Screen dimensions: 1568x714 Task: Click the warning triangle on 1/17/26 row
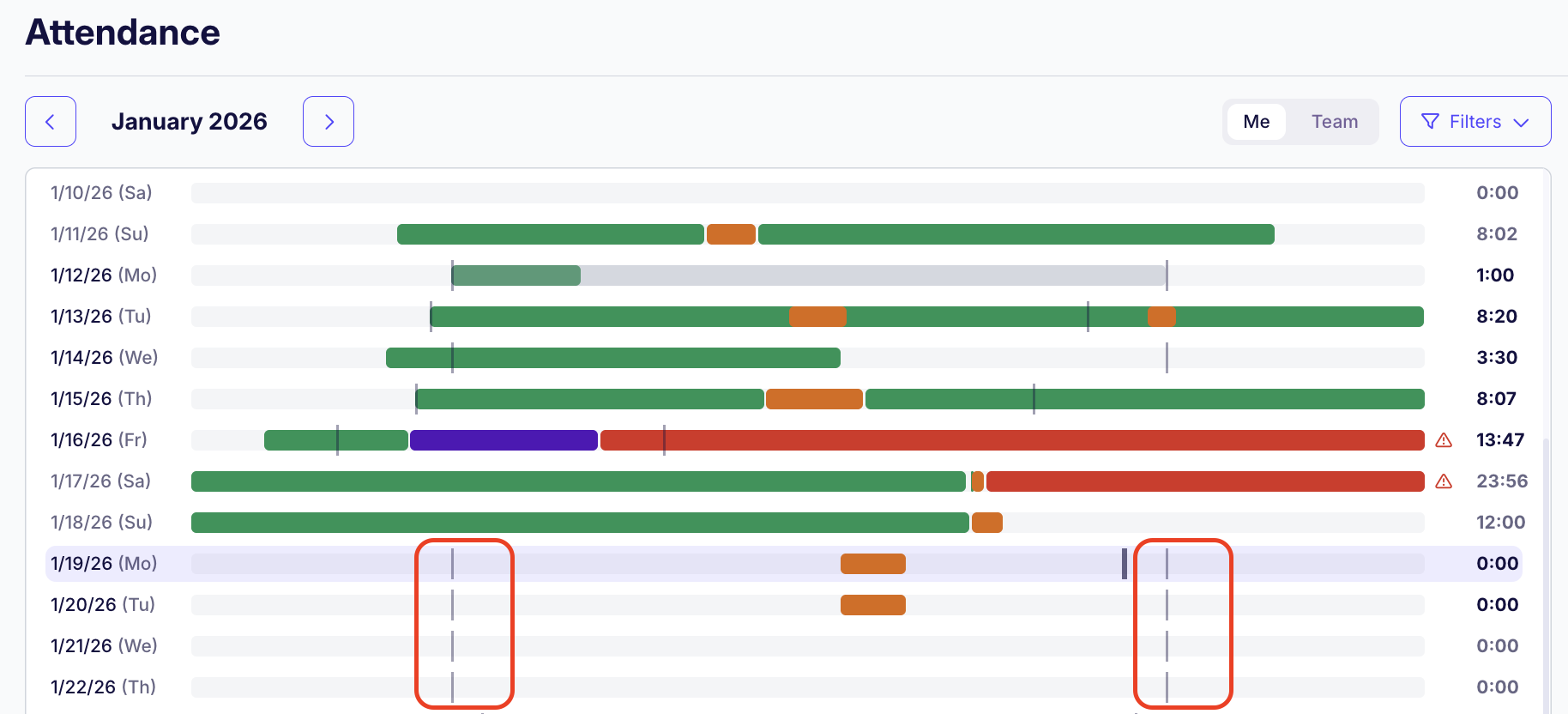(x=1444, y=481)
